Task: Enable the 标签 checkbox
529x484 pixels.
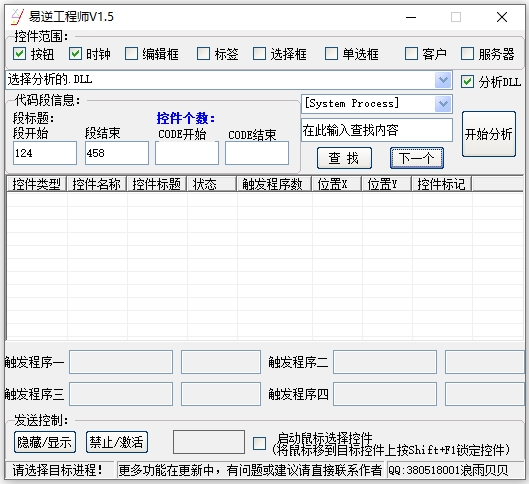Action: (203, 54)
